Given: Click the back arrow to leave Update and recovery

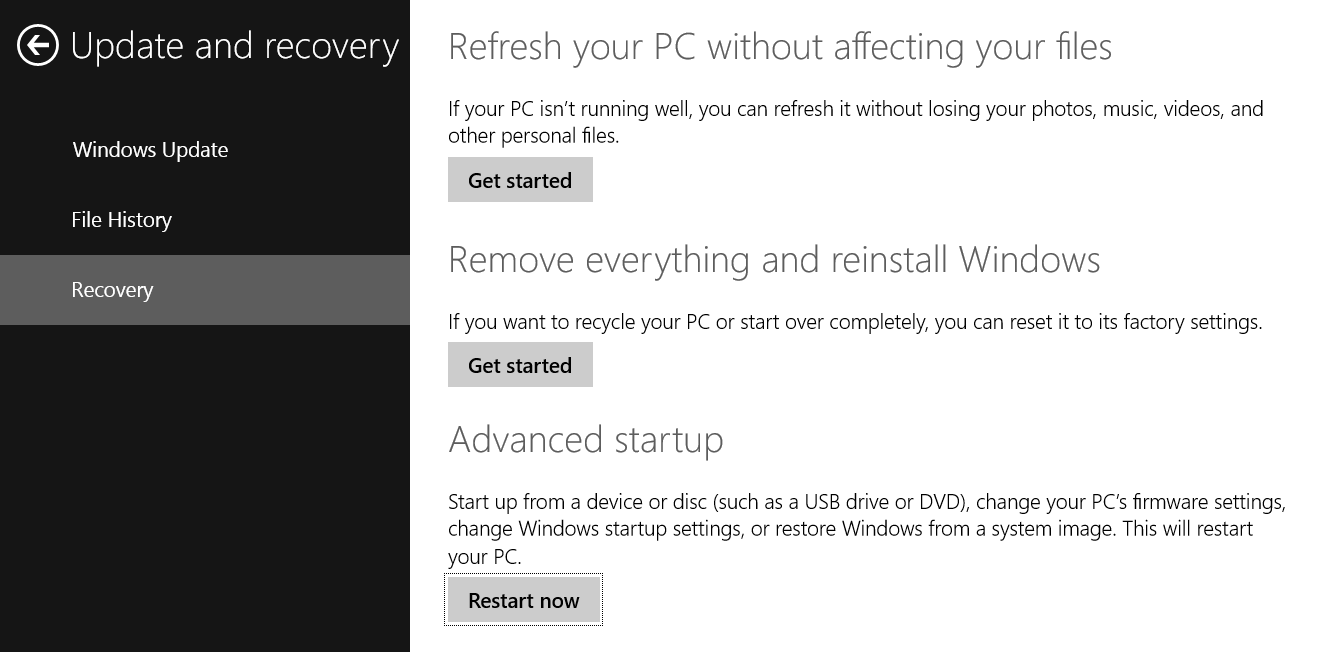Looking at the screenshot, I should tap(37, 46).
